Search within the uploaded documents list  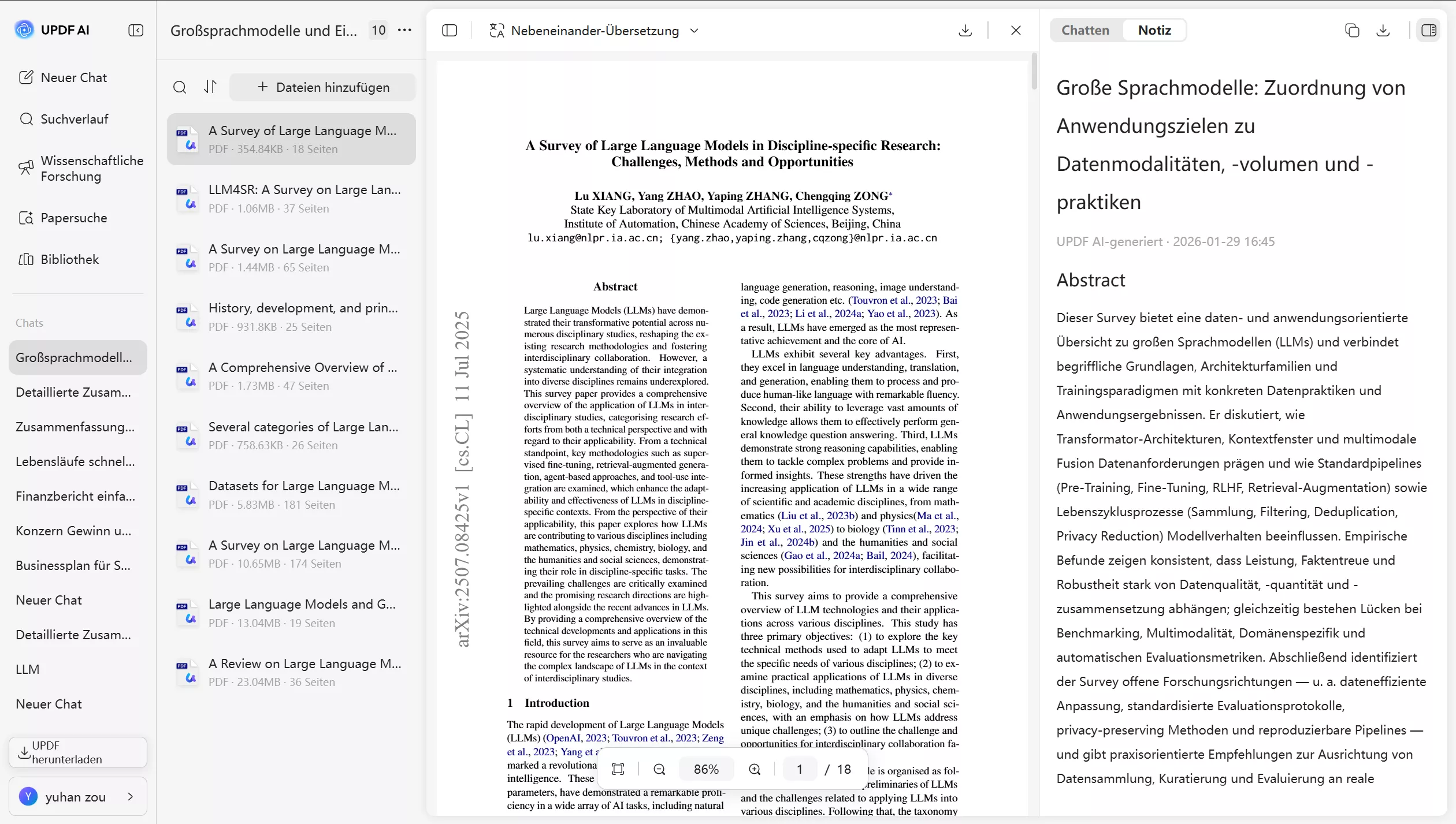tap(181, 87)
